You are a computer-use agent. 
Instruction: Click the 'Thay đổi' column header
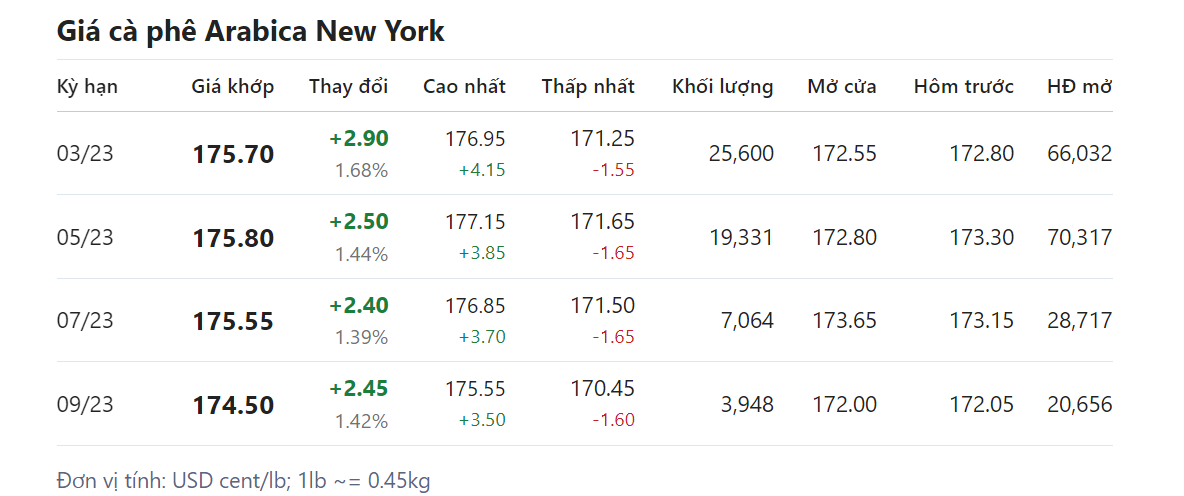tap(348, 86)
